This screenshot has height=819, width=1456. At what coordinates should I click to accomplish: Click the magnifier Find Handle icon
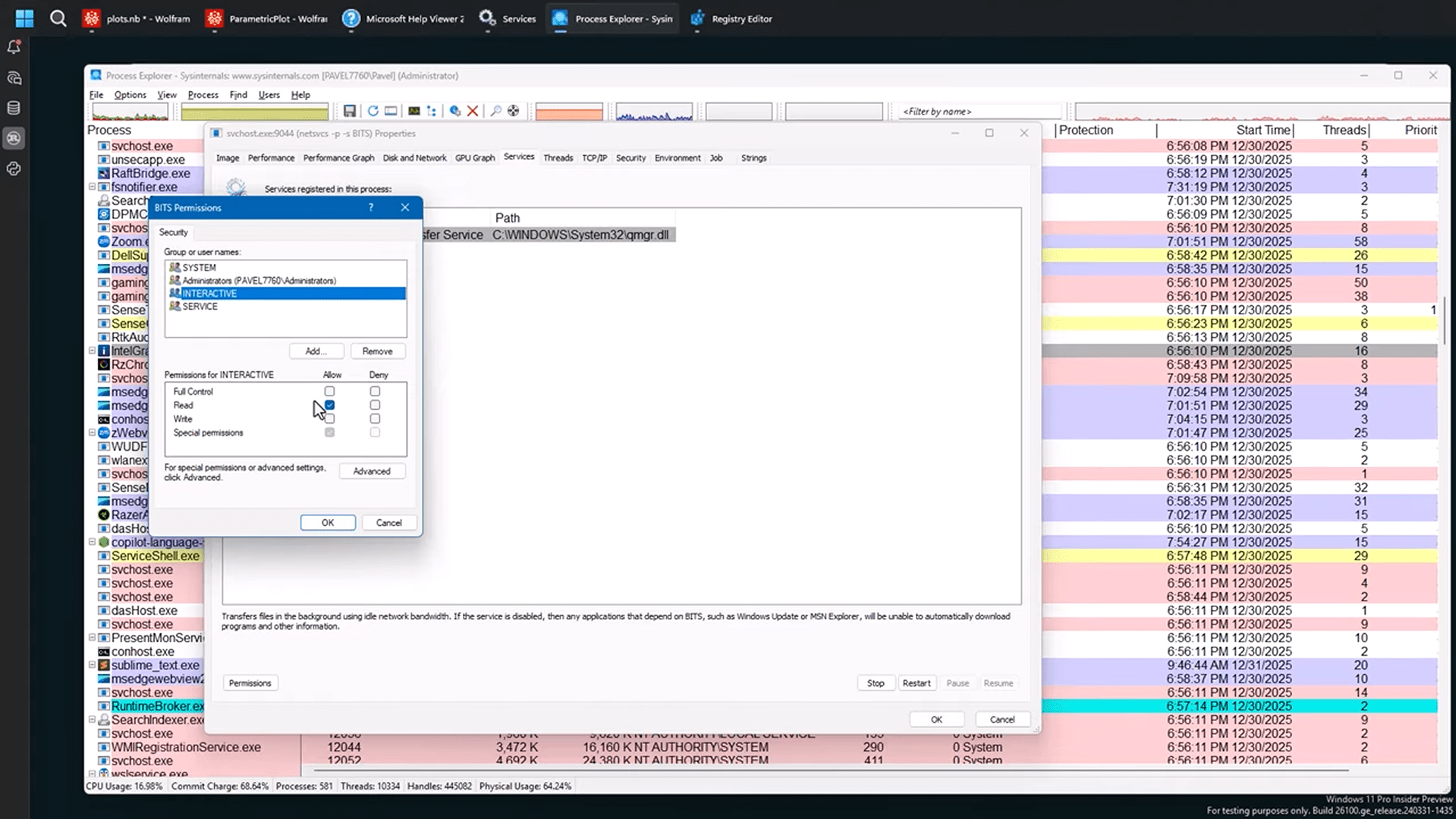coord(495,111)
